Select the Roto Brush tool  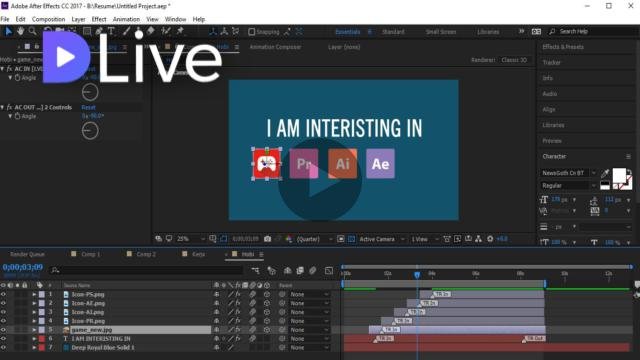click(x=166, y=31)
